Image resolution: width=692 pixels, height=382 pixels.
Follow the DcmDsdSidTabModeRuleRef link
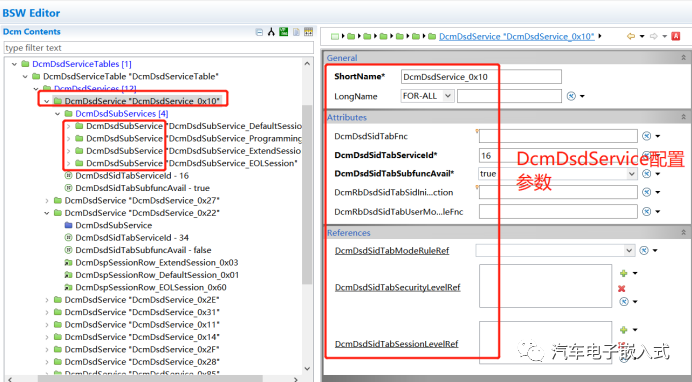click(x=392, y=251)
